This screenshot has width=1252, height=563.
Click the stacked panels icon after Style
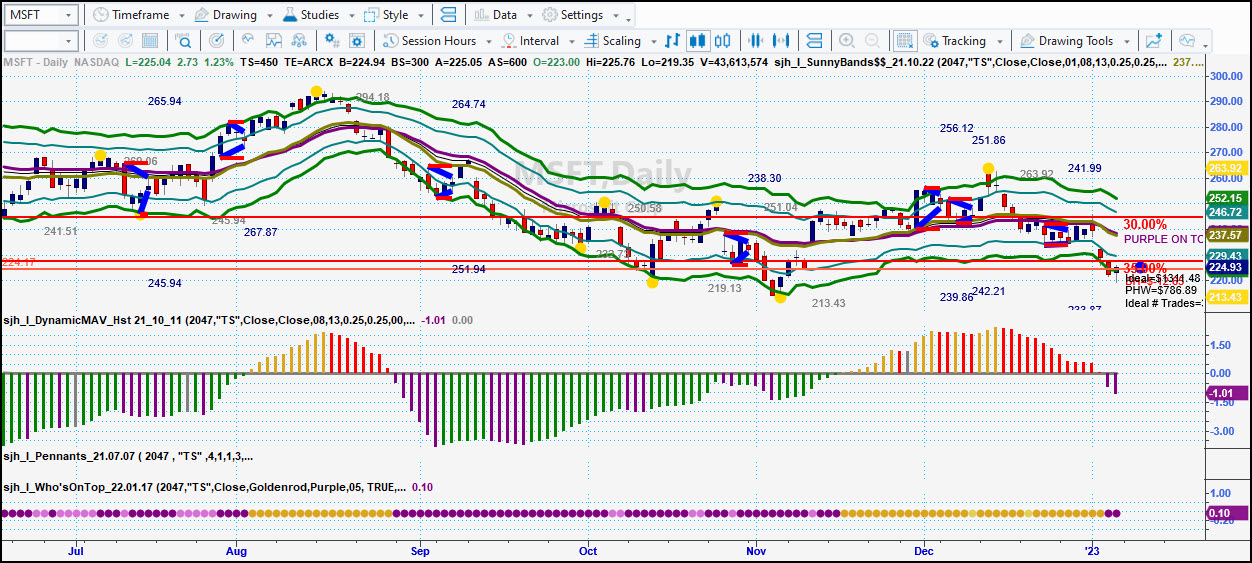(x=448, y=15)
